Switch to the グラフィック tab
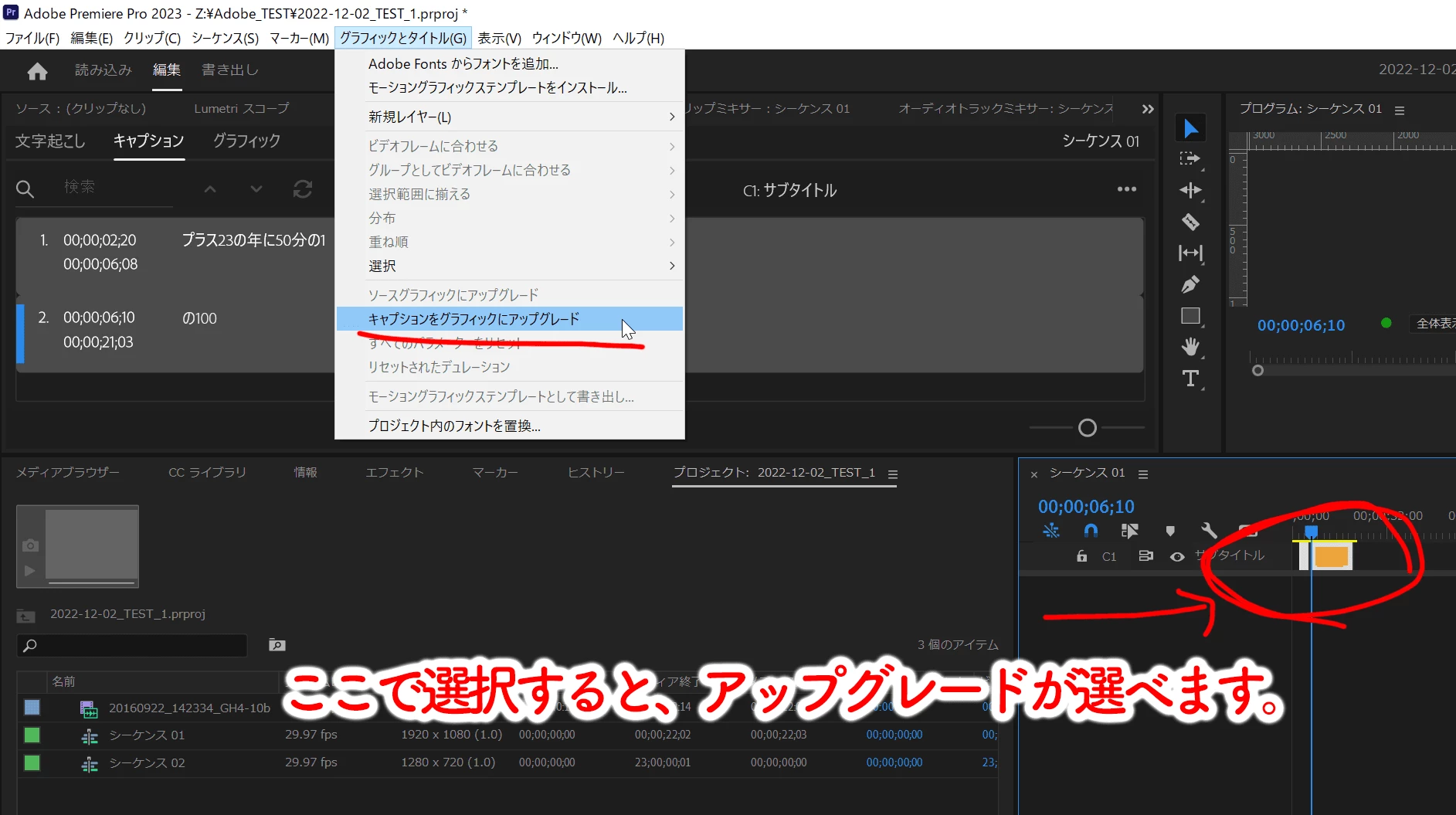 pyautogui.click(x=246, y=141)
